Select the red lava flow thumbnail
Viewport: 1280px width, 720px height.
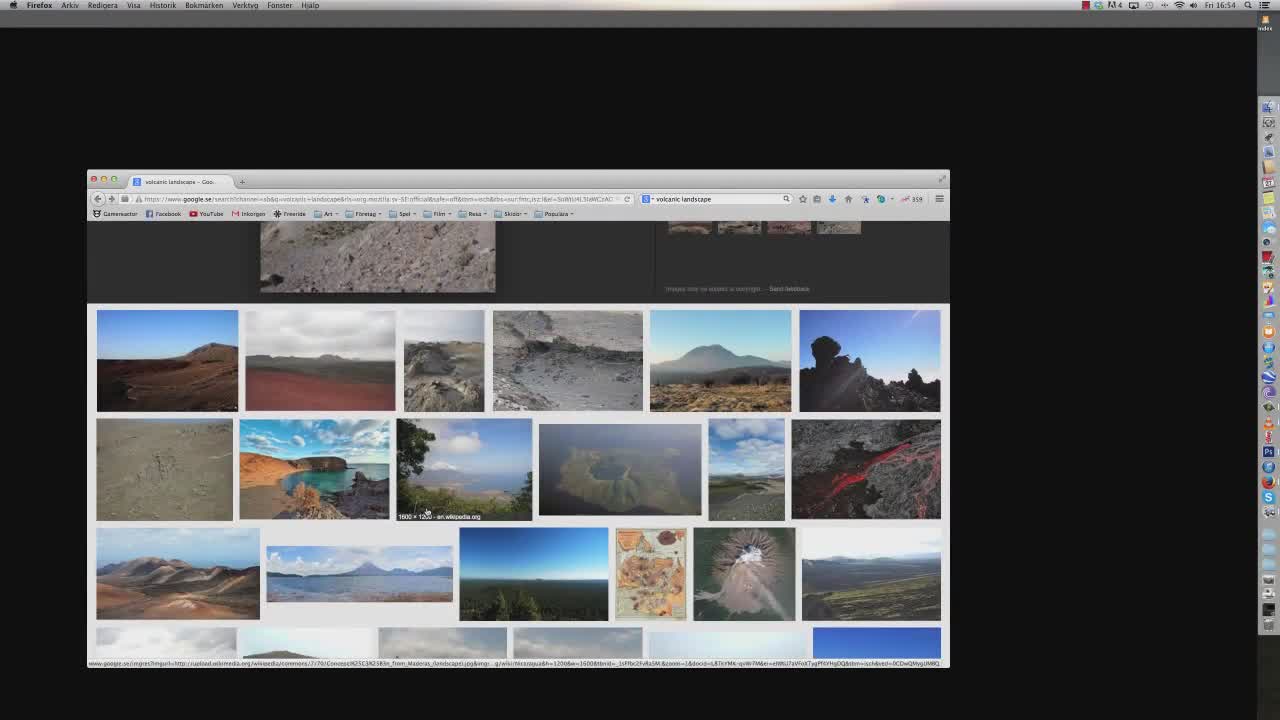pos(865,469)
